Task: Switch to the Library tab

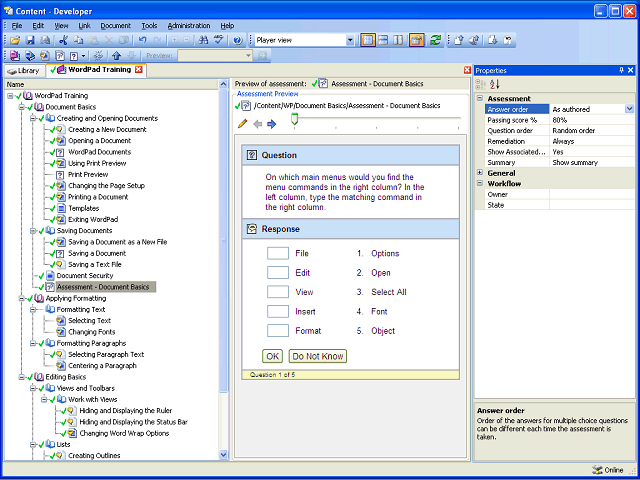Action: [x=24, y=71]
